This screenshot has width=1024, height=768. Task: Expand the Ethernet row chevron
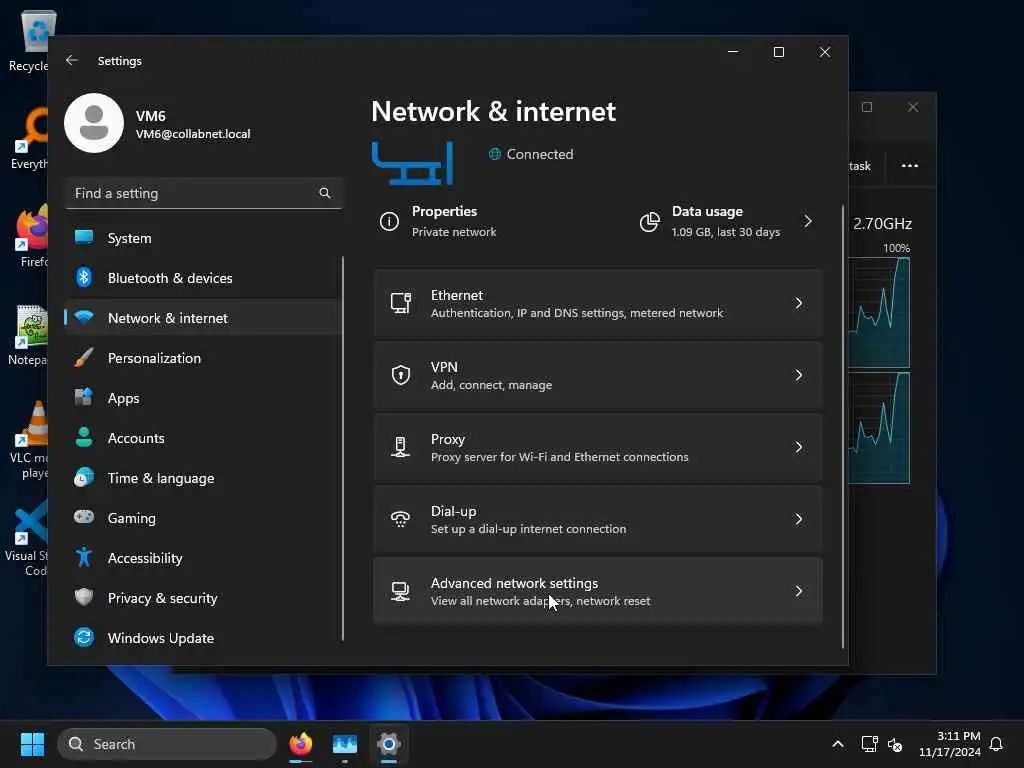(799, 303)
